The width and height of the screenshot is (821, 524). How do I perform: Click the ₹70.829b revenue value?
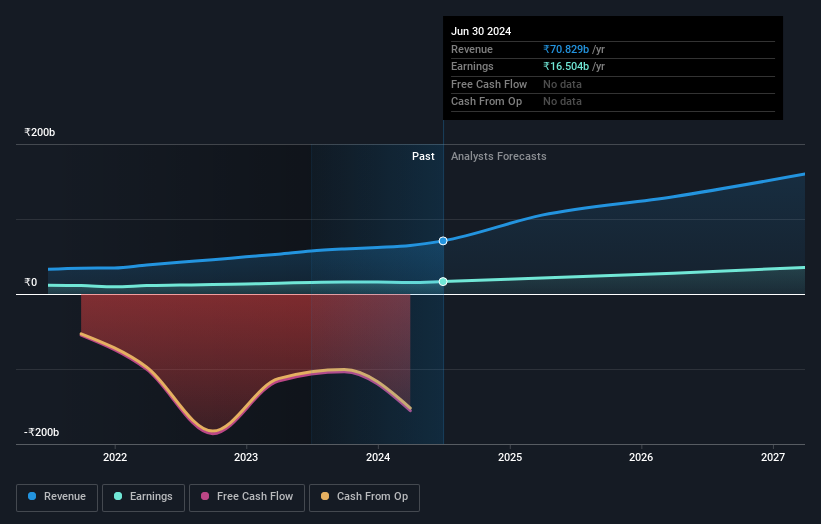coord(566,49)
